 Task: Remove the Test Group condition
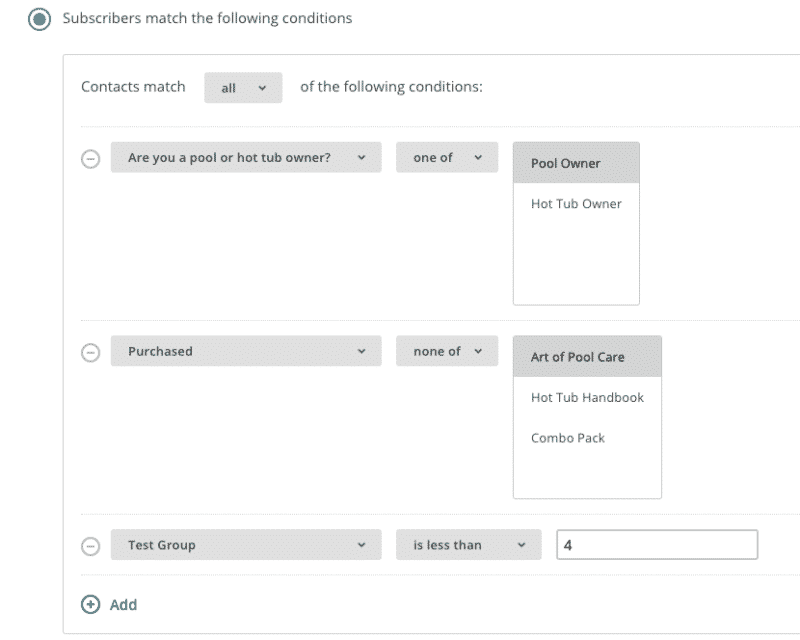tap(91, 545)
